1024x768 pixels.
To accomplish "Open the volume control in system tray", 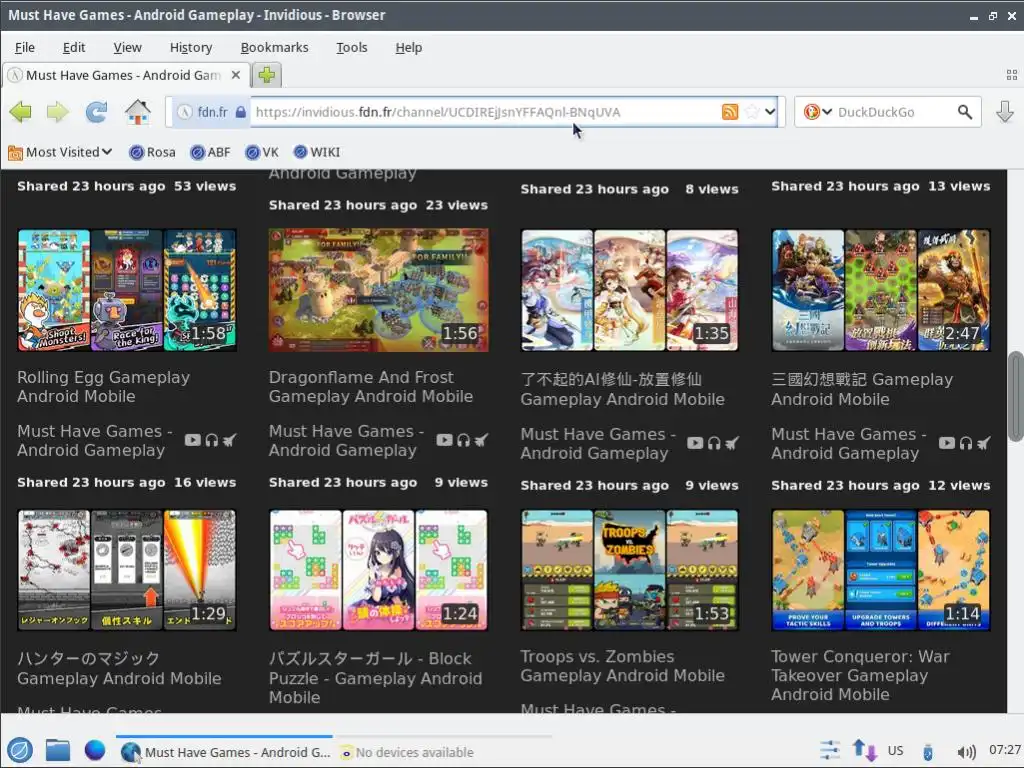I will pos(966,752).
